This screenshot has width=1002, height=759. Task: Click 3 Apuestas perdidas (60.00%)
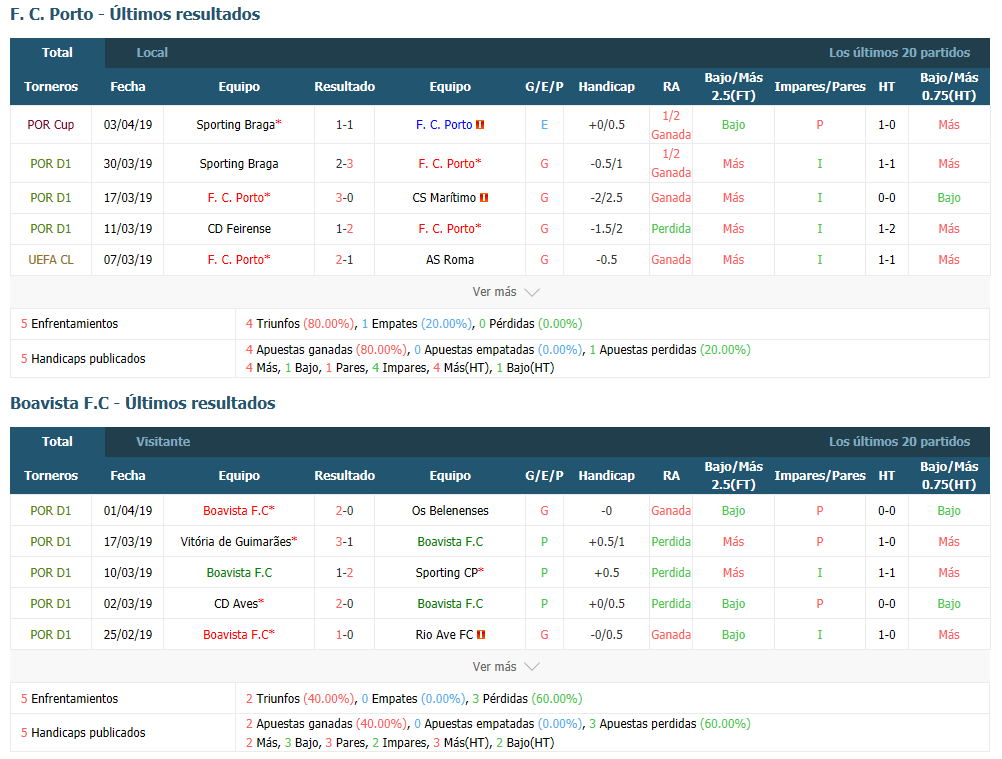point(670,724)
